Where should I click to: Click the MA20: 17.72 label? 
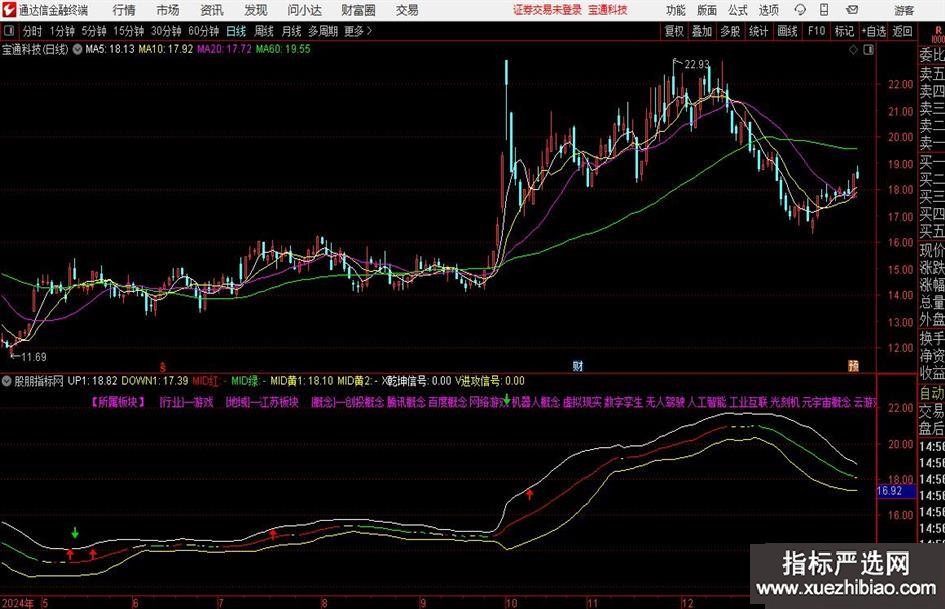click(x=224, y=49)
